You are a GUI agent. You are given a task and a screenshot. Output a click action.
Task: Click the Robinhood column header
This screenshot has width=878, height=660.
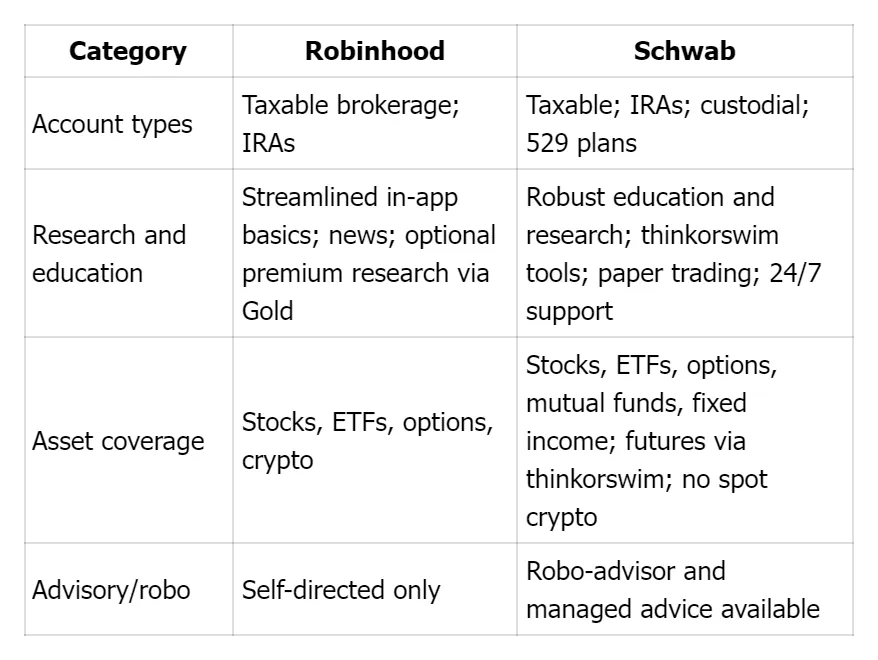pyautogui.click(x=374, y=52)
